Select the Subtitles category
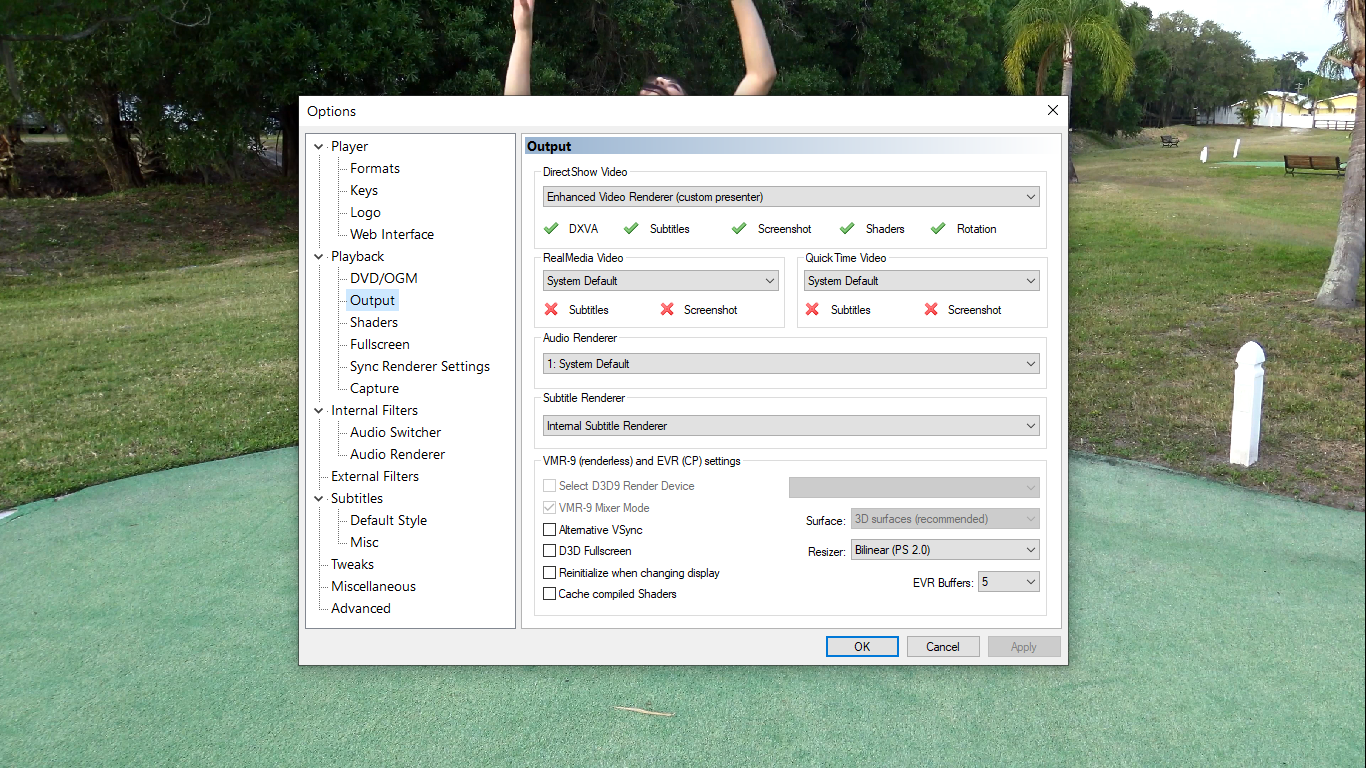Viewport: 1366px width, 768px height. pos(357,498)
